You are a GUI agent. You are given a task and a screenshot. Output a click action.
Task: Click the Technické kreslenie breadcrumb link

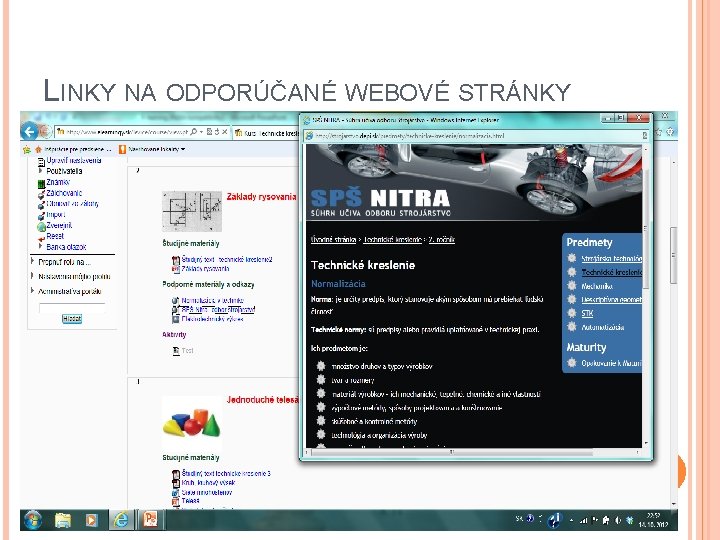pyautogui.click(x=393, y=239)
